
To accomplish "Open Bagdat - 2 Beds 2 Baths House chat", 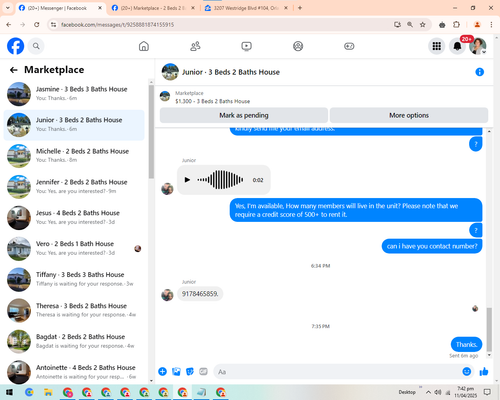I will [x=74, y=341].
